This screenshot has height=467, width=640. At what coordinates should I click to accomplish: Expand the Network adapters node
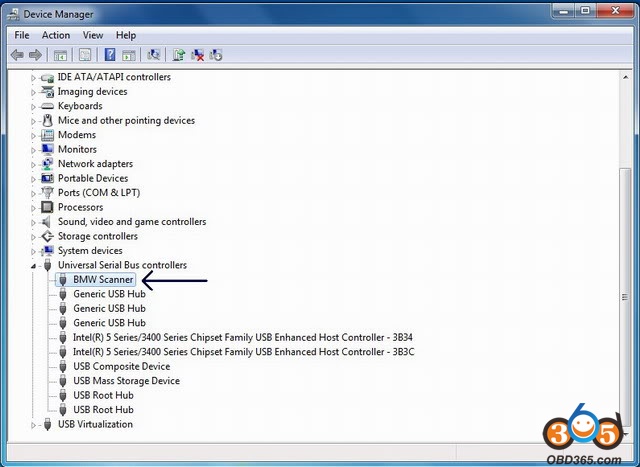[33, 165]
